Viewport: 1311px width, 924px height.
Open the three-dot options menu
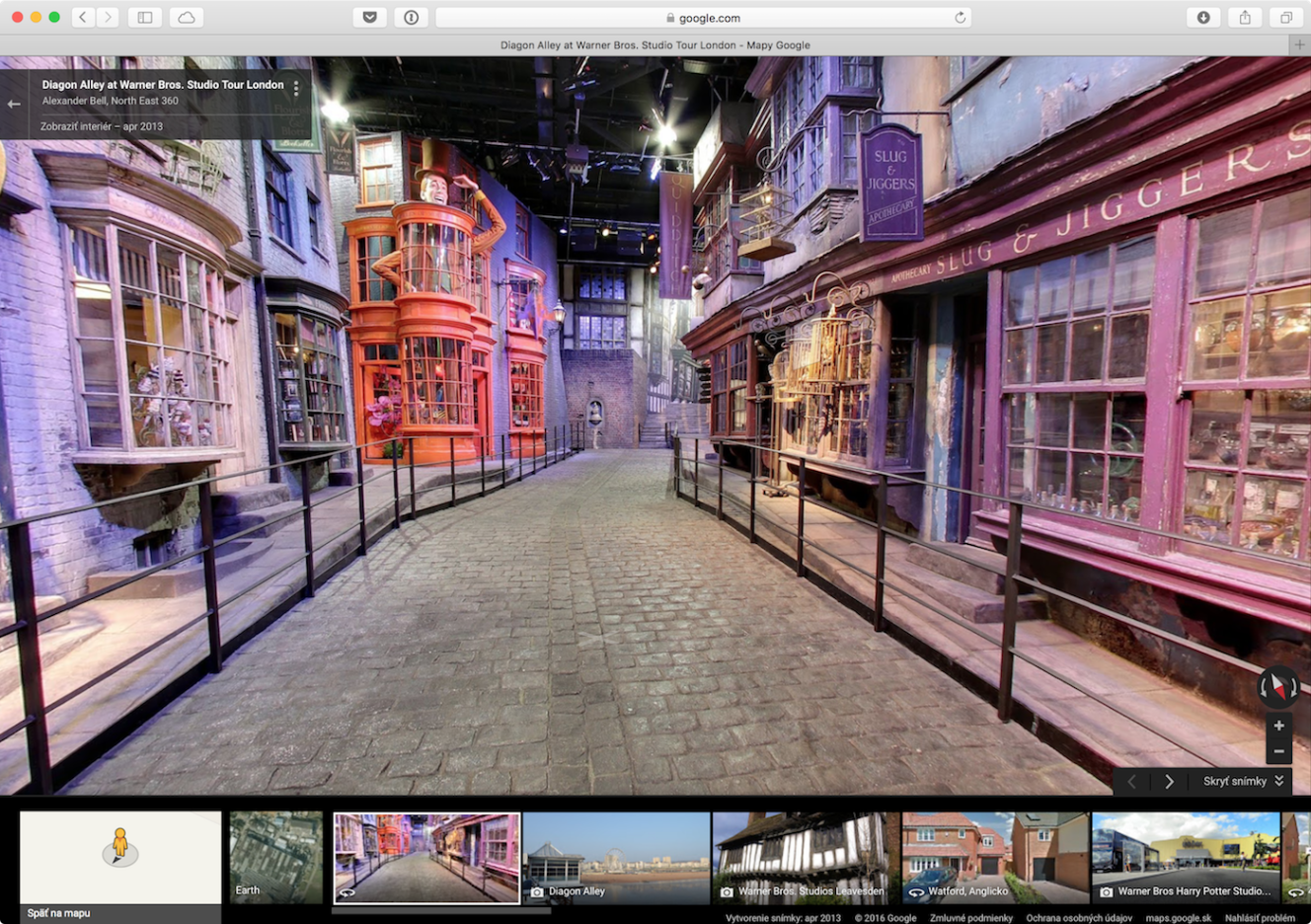point(296,89)
